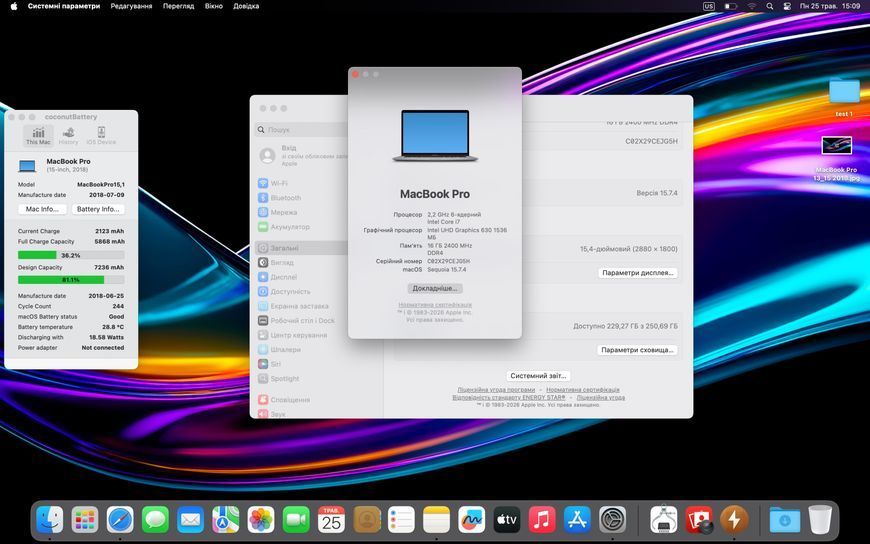The image size is (870, 544).
Task: Click coconutBattery lightning bolt Dock icon
Action: (734, 520)
